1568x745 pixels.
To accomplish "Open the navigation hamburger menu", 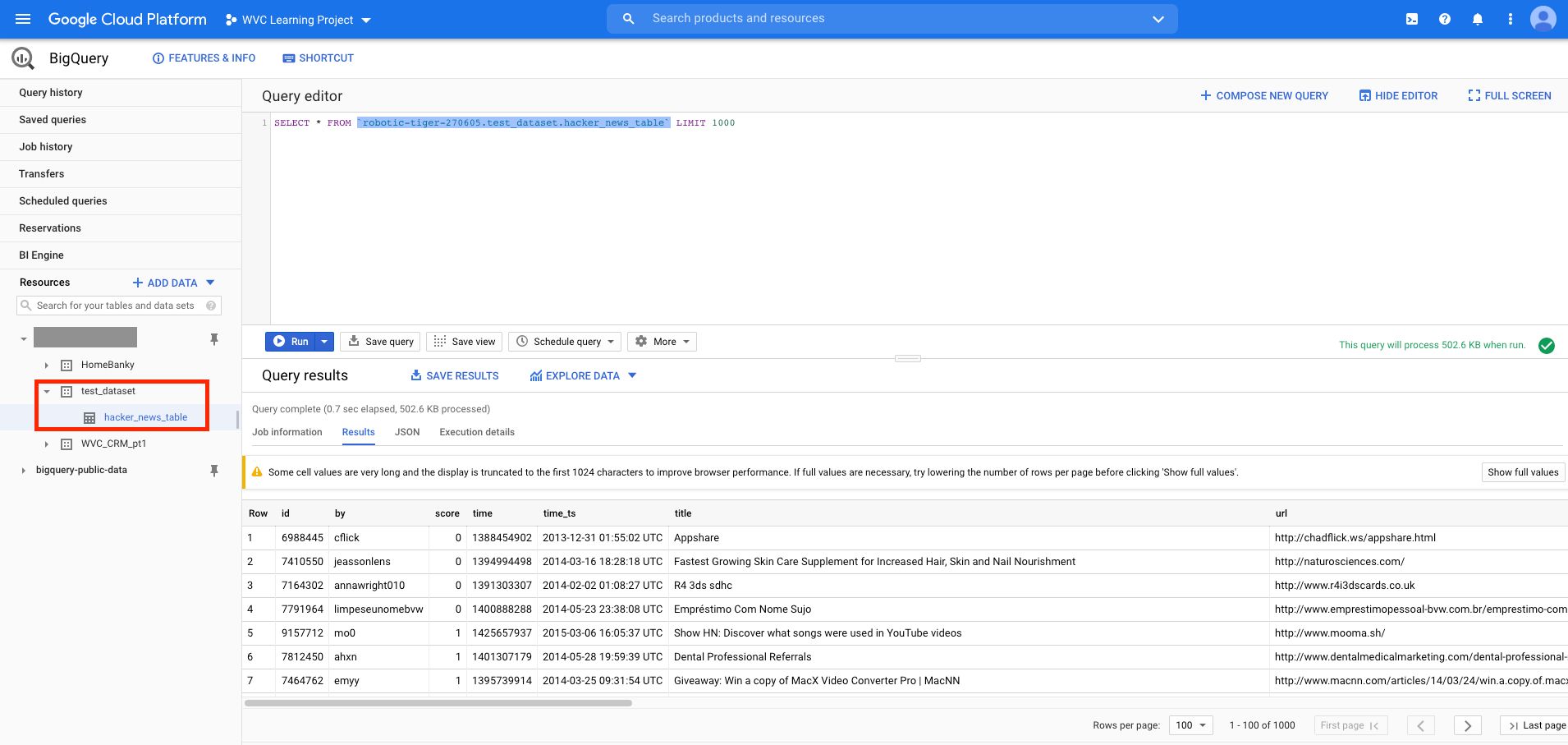I will (x=22, y=18).
